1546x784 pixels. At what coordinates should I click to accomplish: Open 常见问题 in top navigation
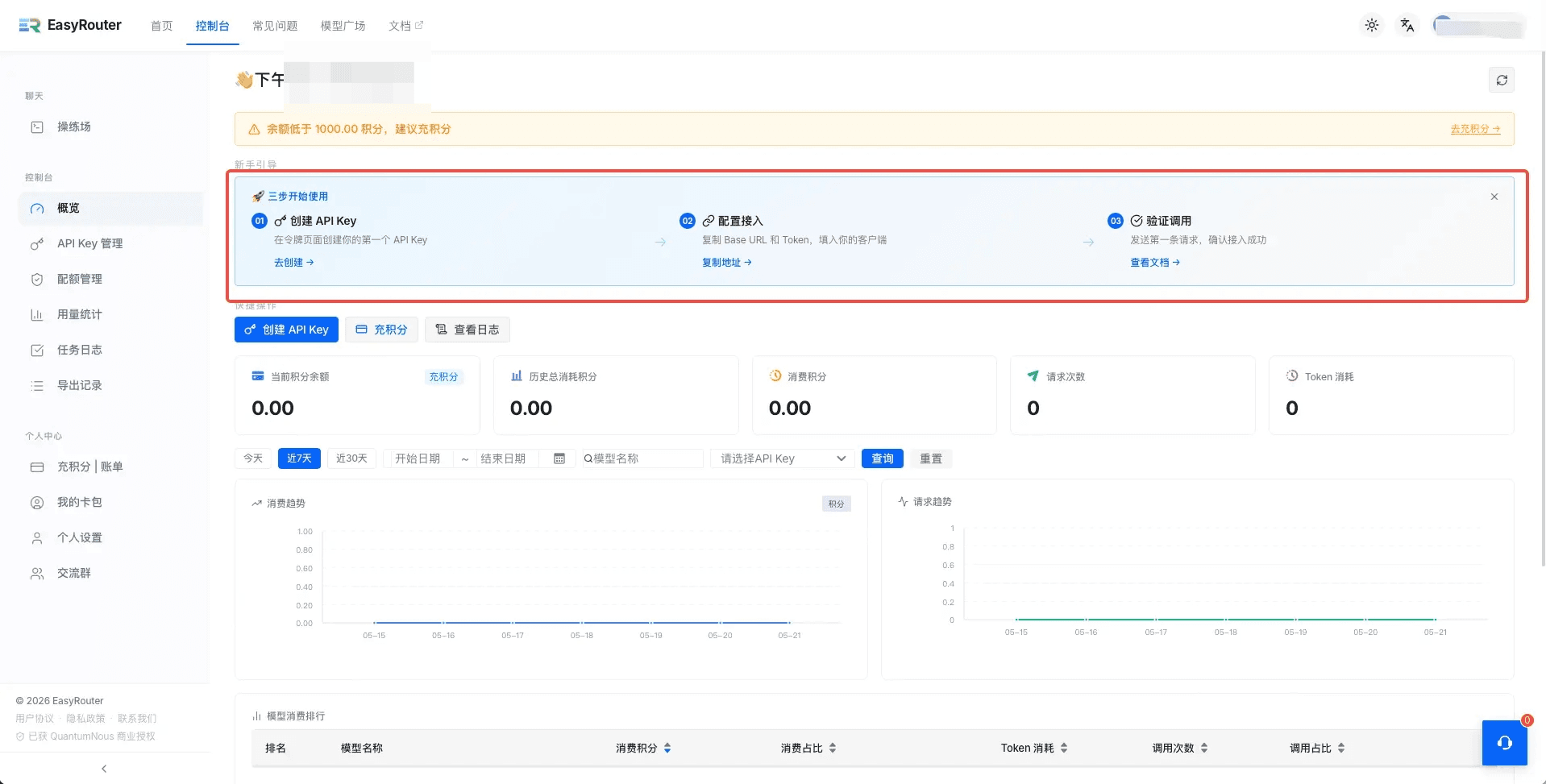coord(275,26)
